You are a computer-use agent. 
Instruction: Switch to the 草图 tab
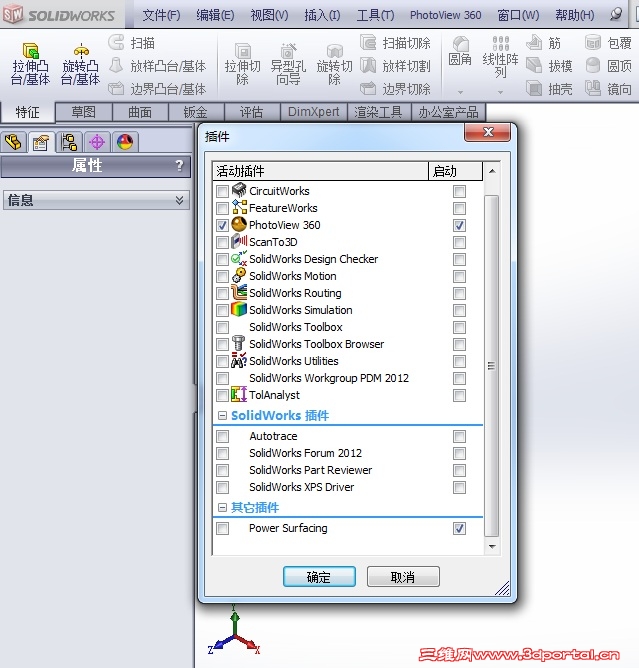coord(83,112)
